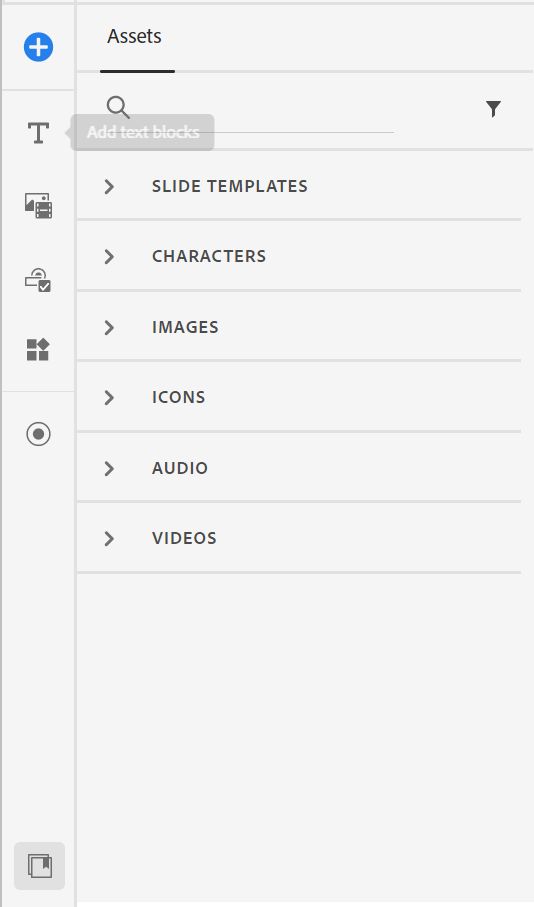Click the magnifying glass search icon

pyautogui.click(x=118, y=108)
